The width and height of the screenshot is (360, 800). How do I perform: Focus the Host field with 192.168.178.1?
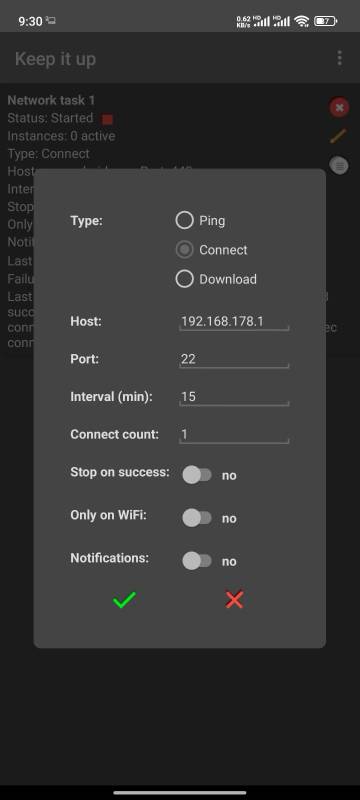[x=234, y=321]
